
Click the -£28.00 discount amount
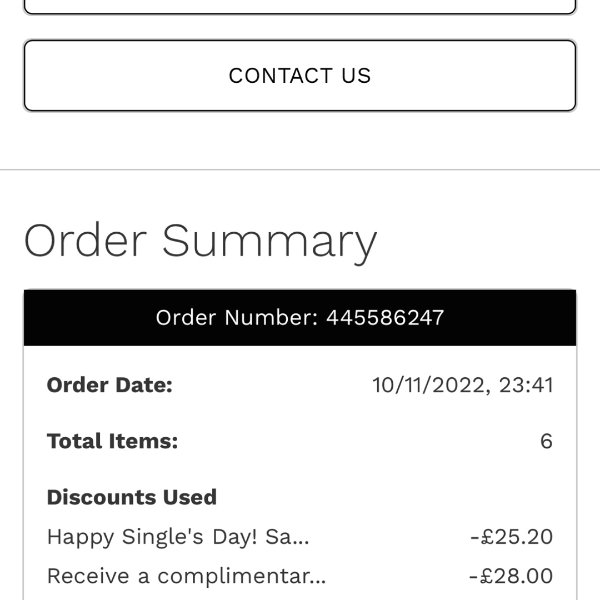pos(510,576)
